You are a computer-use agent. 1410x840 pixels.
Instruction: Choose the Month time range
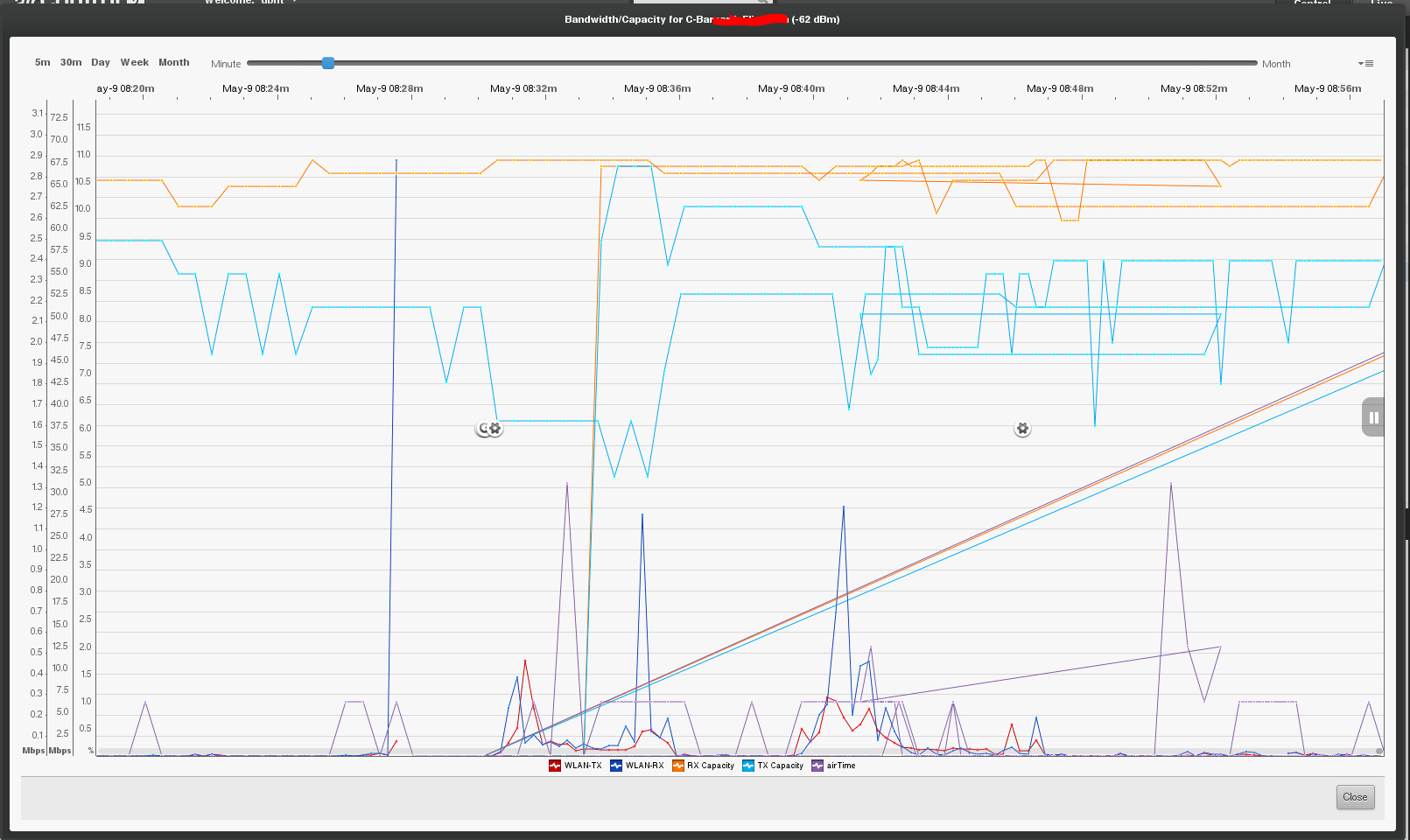coord(174,63)
